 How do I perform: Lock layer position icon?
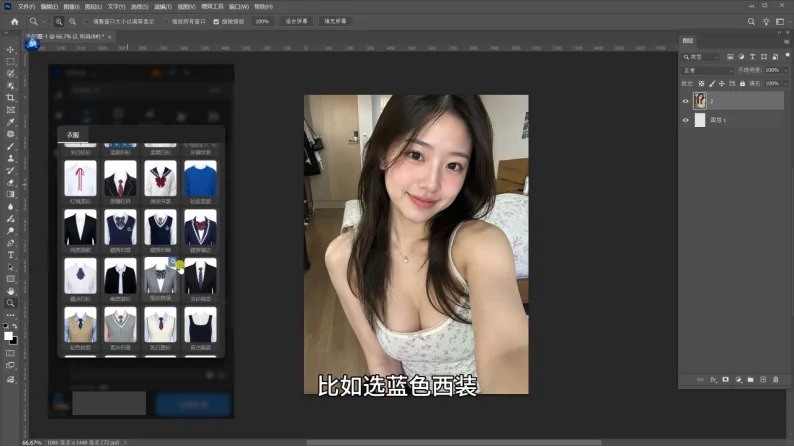(x=722, y=84)
